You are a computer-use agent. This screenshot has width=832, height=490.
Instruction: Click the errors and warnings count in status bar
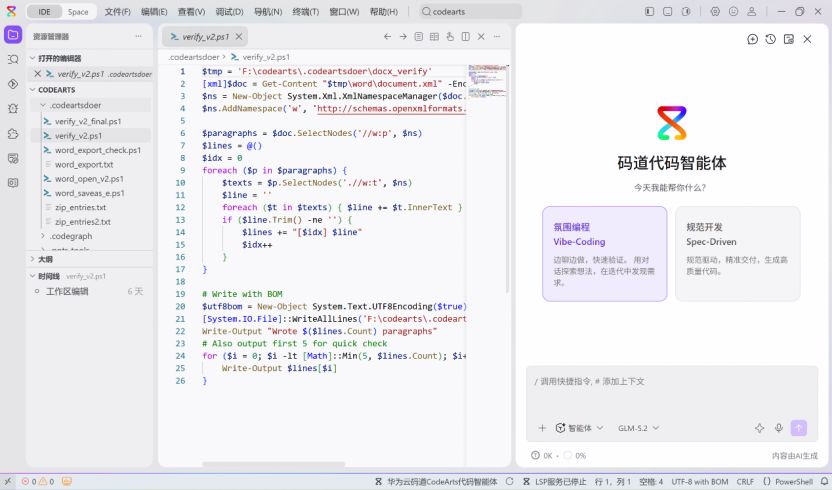[38, 482]
